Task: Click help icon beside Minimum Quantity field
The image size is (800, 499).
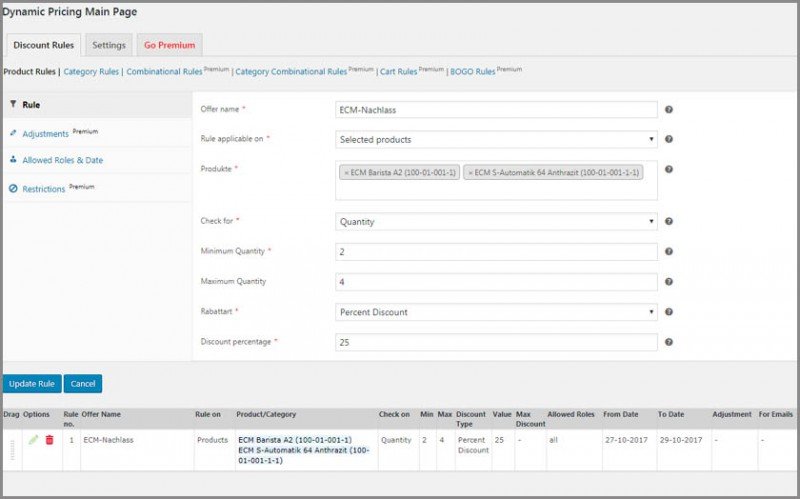Action: coord(669,252)
